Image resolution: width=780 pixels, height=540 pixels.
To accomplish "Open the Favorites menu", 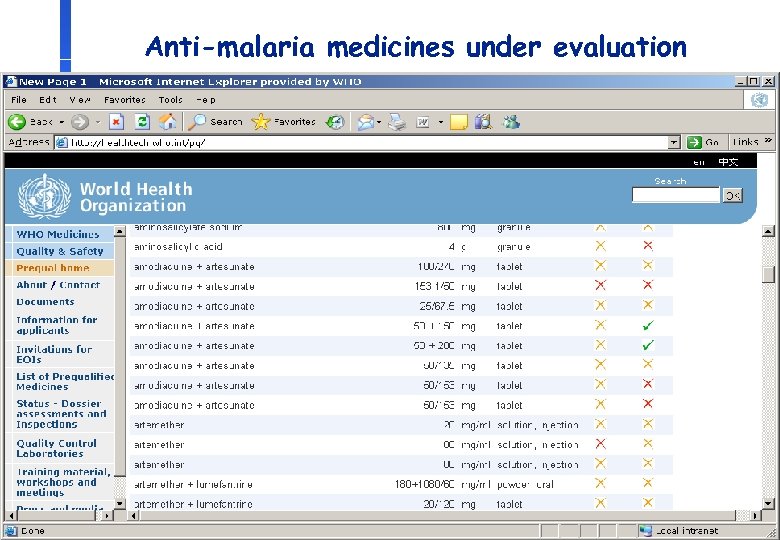I will click(124, 100).
